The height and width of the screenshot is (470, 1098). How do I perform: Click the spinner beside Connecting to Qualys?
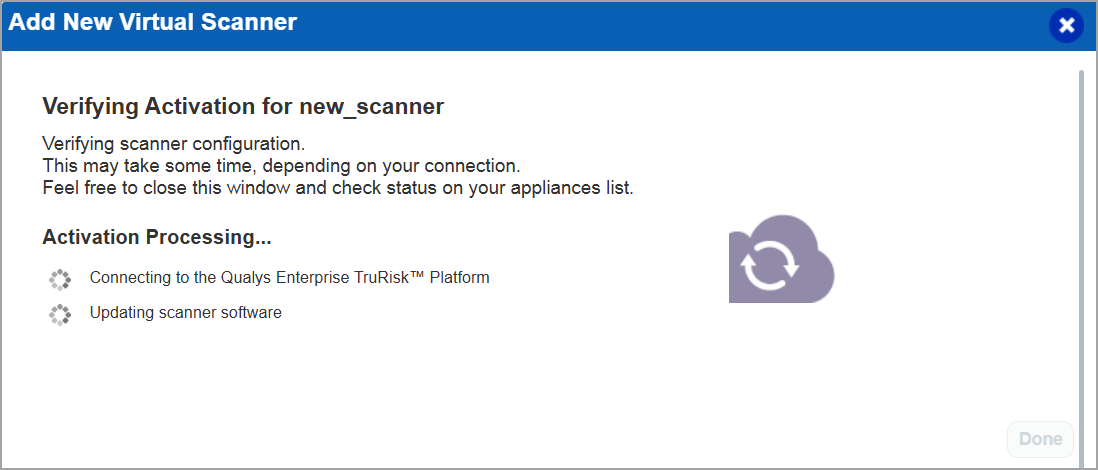coord(60,278)
